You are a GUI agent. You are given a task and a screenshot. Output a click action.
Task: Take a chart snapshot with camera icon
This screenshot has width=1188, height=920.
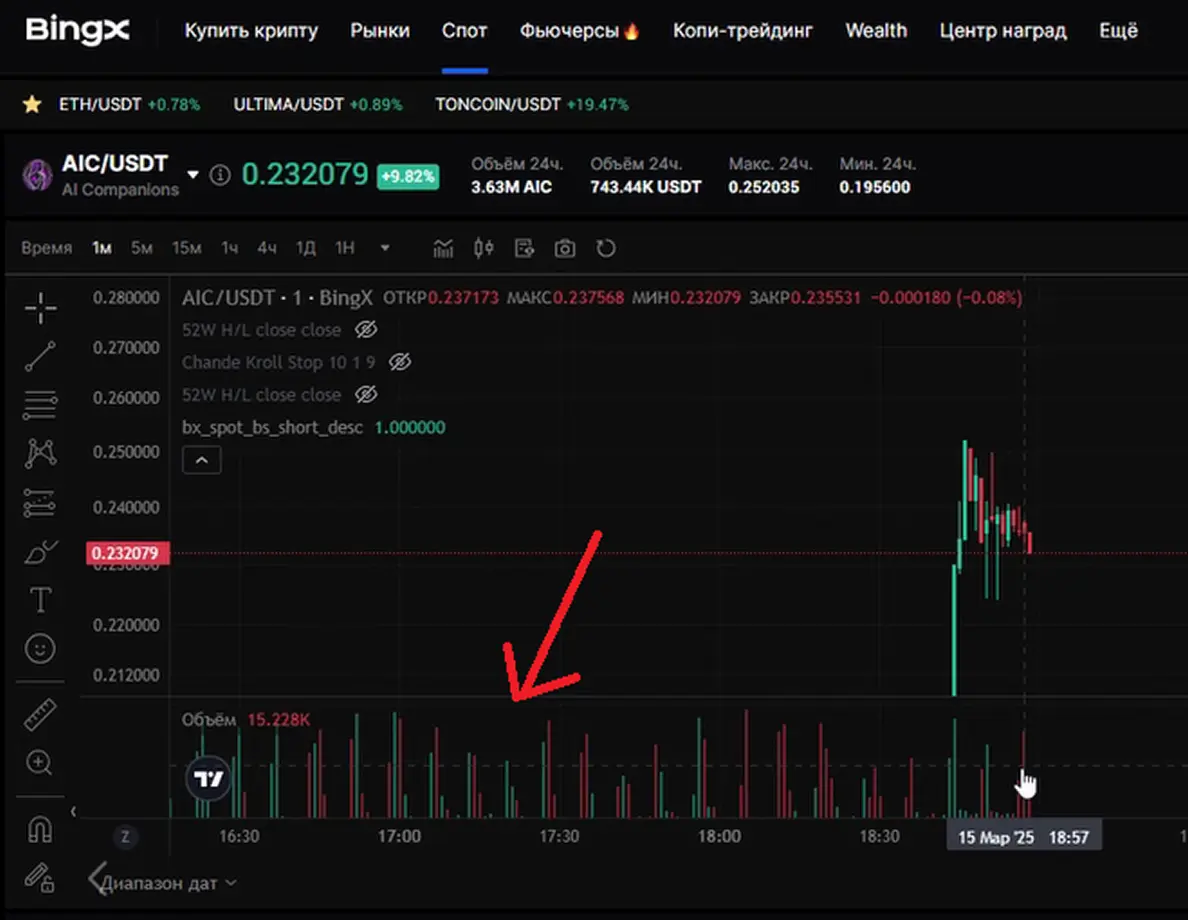[565, 248]
